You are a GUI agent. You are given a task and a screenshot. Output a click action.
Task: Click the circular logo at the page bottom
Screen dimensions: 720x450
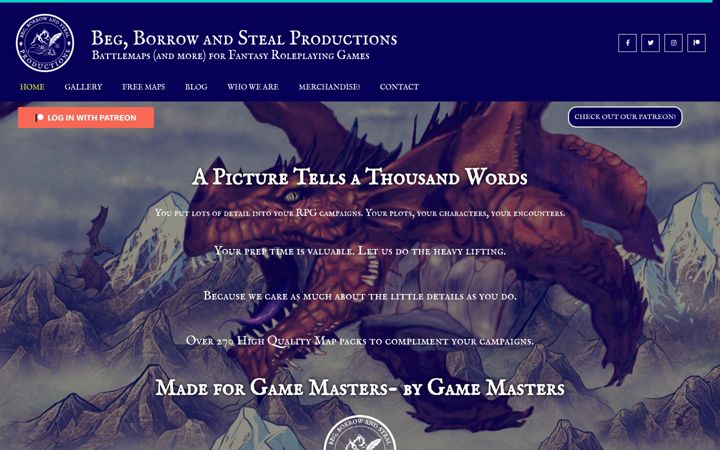360,433
